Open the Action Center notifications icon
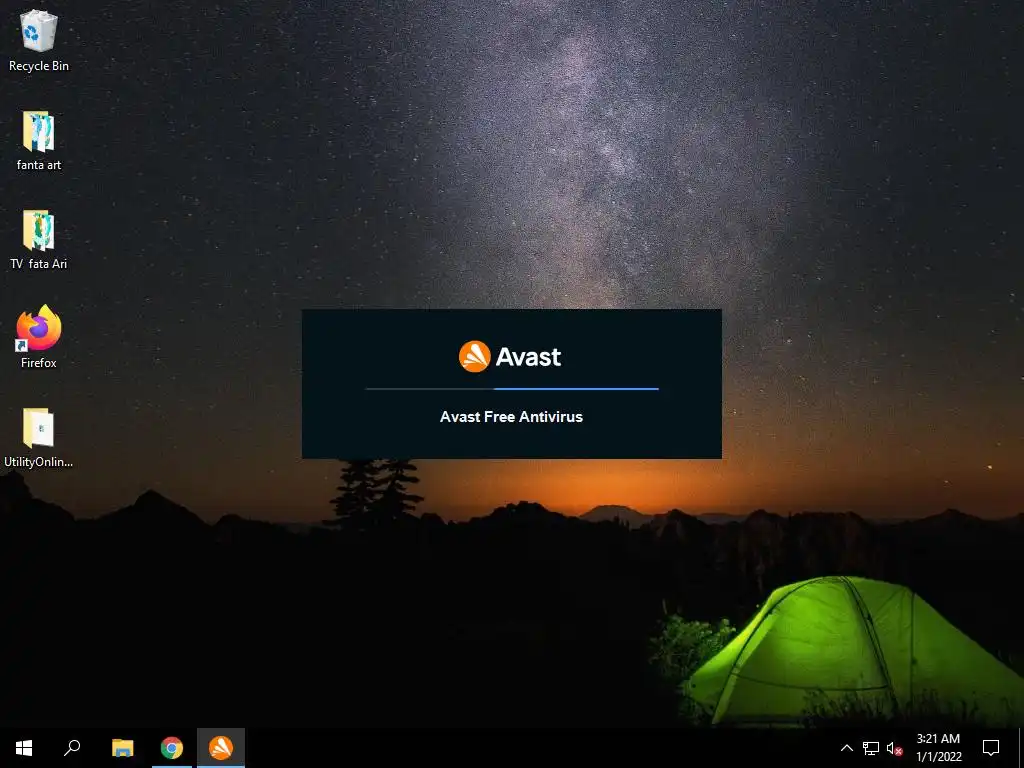The image size is (1024, 768). (991, 748)
